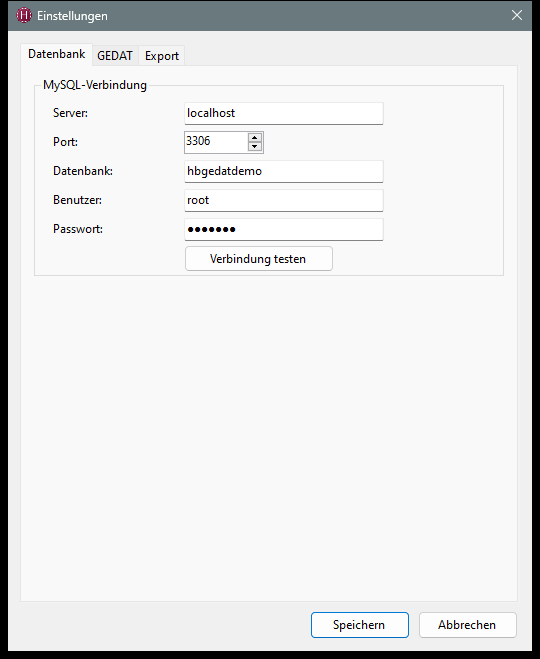Cancel changes with the Abbrechen button
The image size is (540, 659).
click(x=467, y=625)
